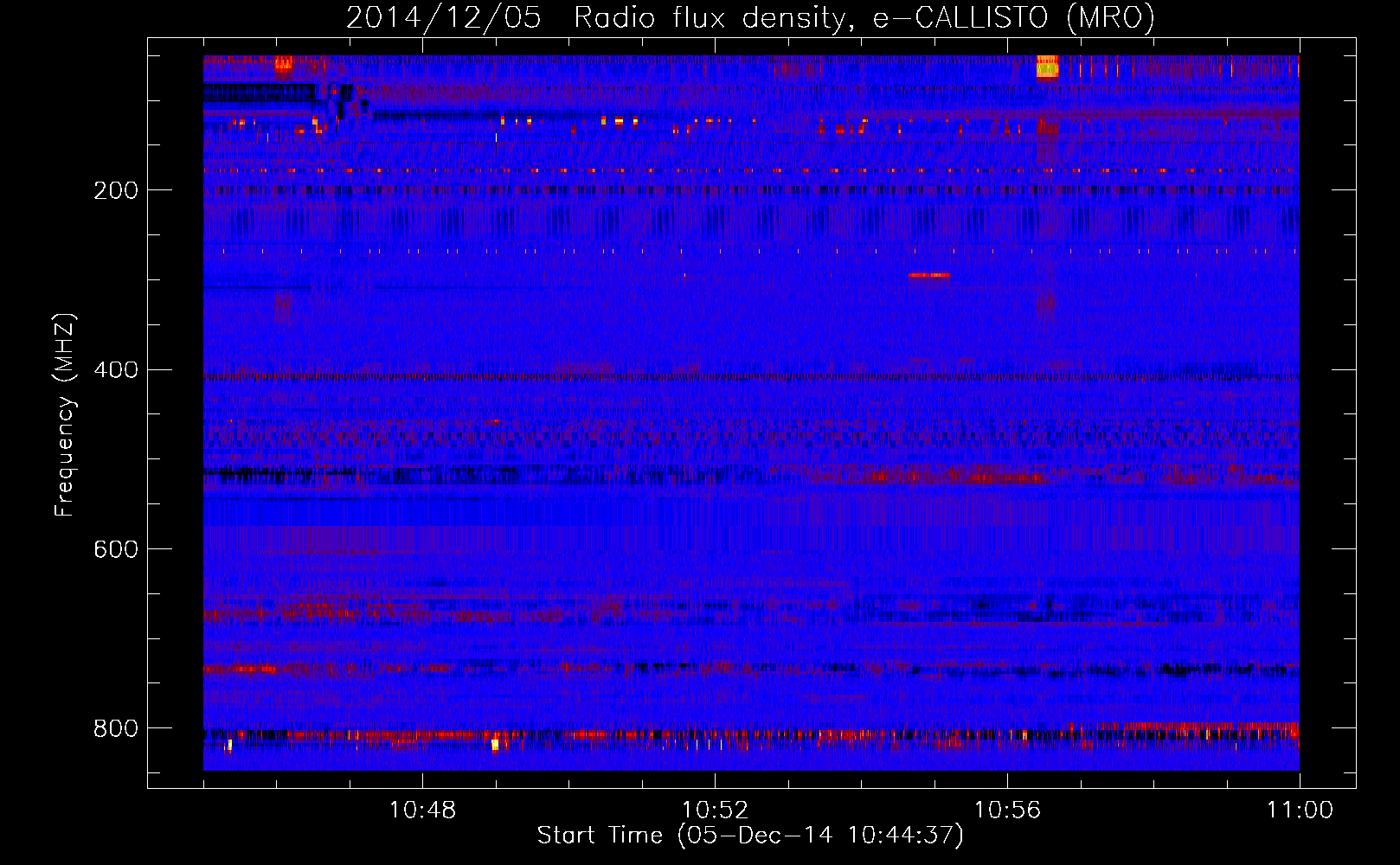Click the 200 frequency tick label

point(116,190)
